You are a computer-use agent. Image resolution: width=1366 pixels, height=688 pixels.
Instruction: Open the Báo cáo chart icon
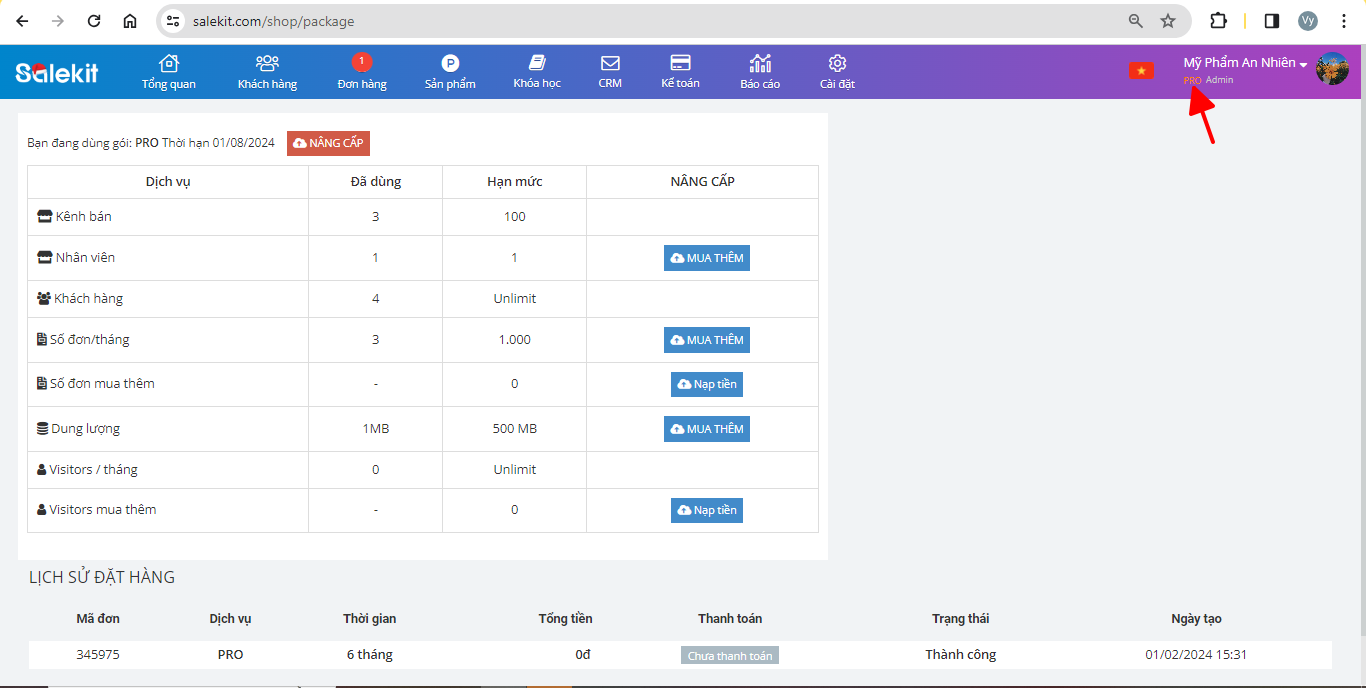click(760, 64)
